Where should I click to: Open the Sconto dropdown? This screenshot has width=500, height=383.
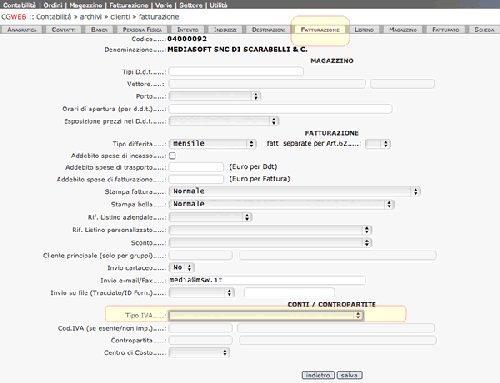click(270, 243)
